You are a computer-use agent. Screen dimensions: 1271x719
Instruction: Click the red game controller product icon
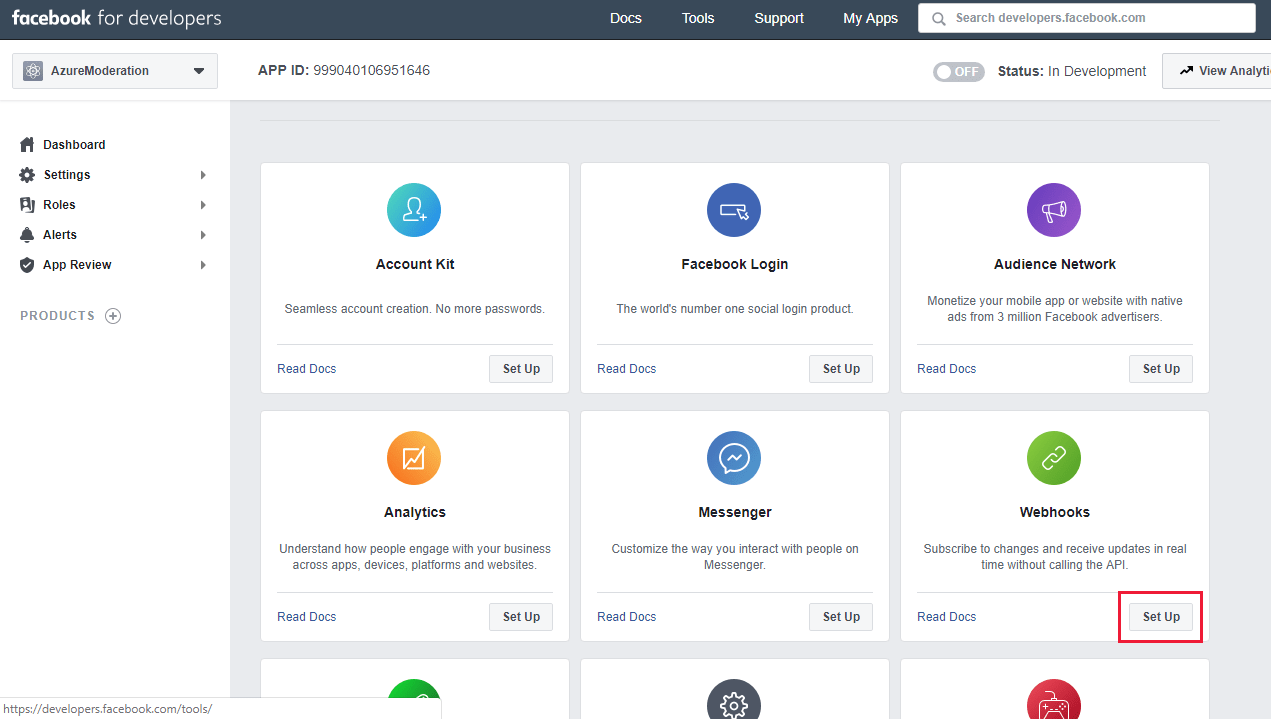tap(1054, 705)
